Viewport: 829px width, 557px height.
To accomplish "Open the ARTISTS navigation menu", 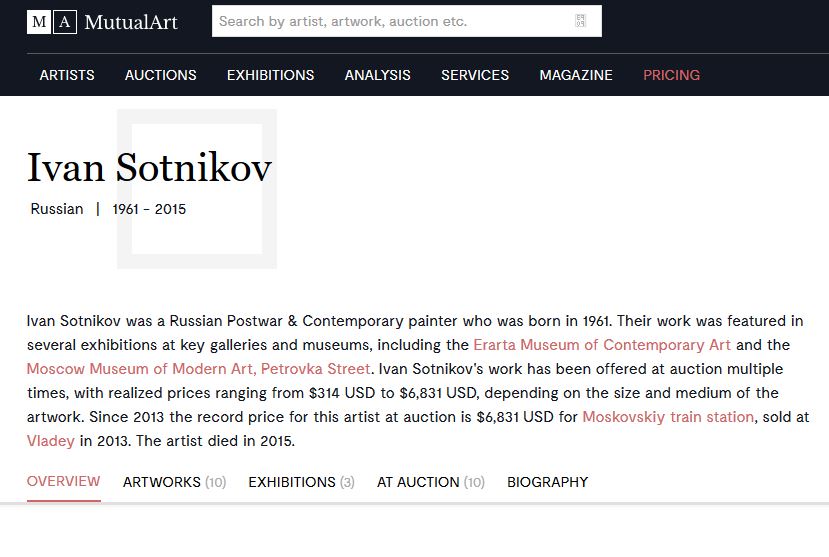I will coord(67,75).
